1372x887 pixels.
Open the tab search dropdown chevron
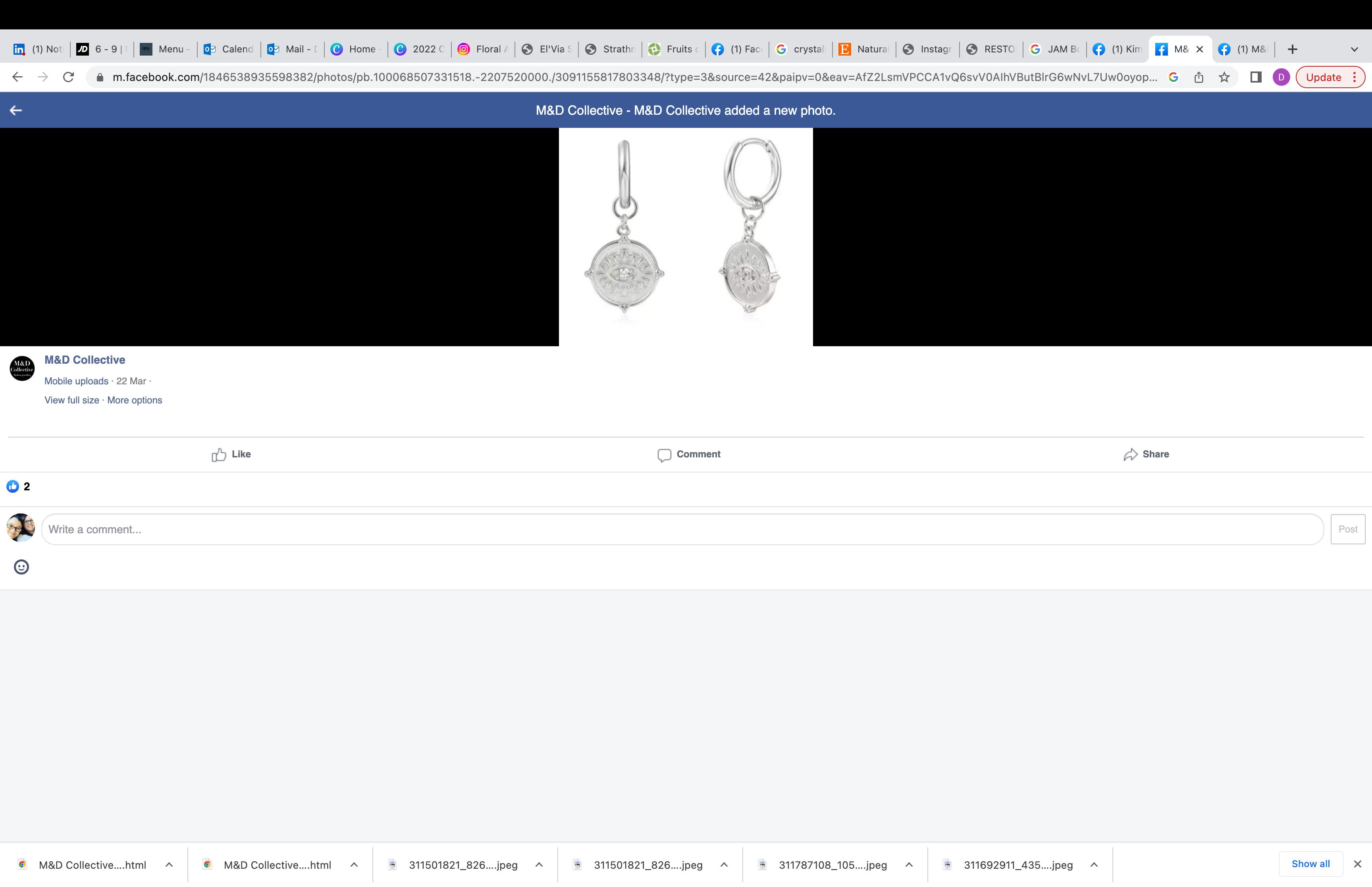1354,50
